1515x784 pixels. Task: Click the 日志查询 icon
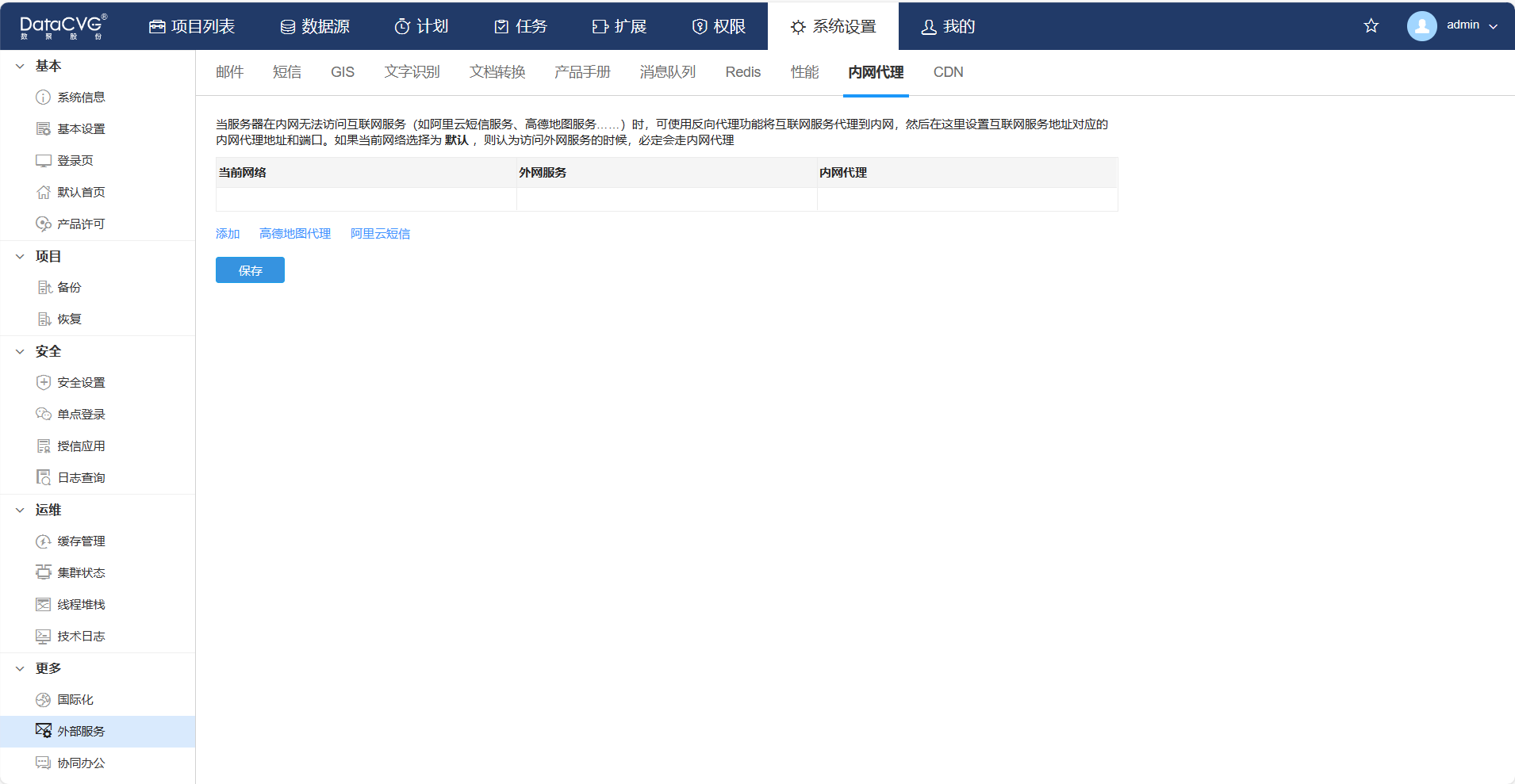tap(43, 478)
